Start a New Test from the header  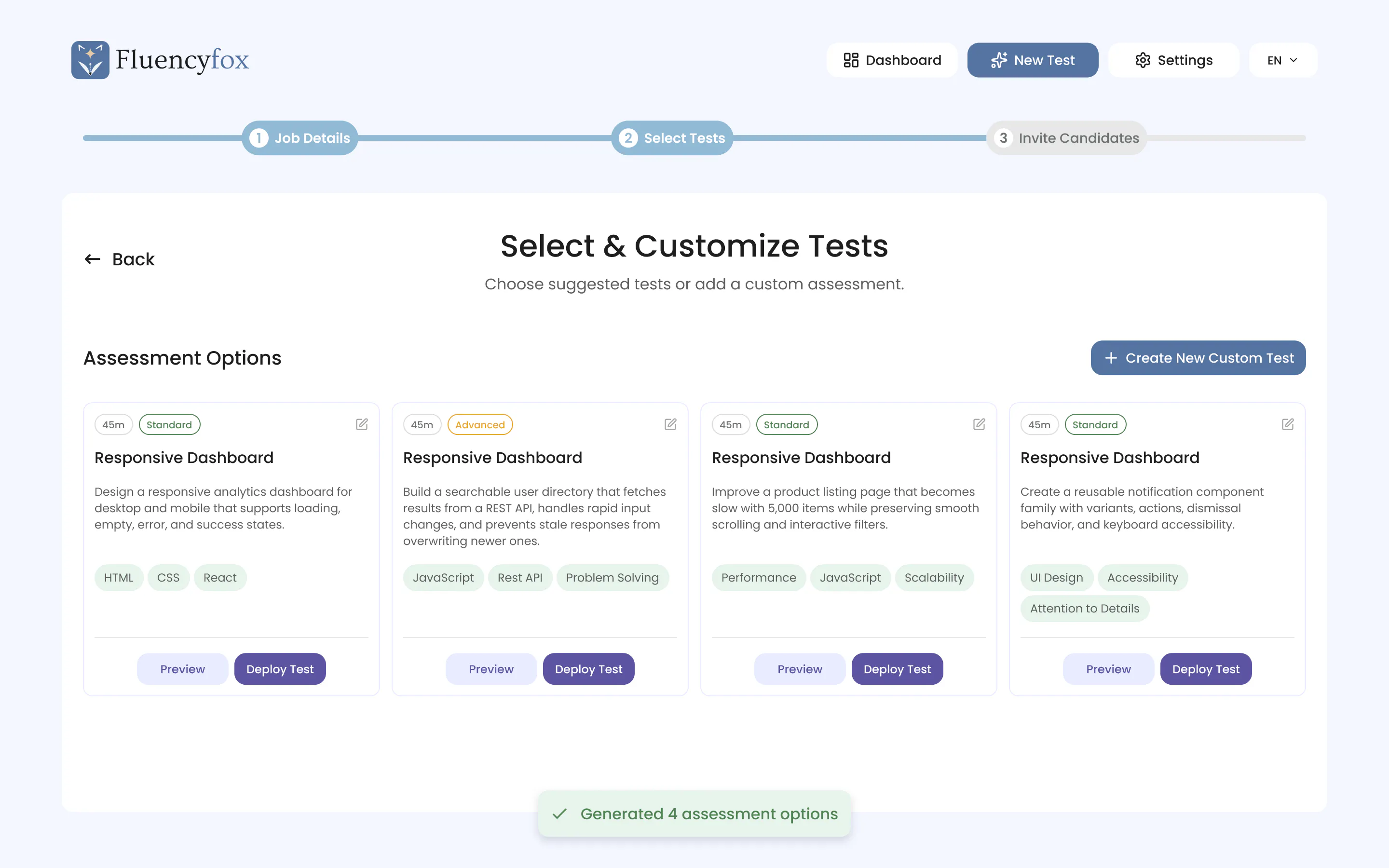coord(1033,60)
